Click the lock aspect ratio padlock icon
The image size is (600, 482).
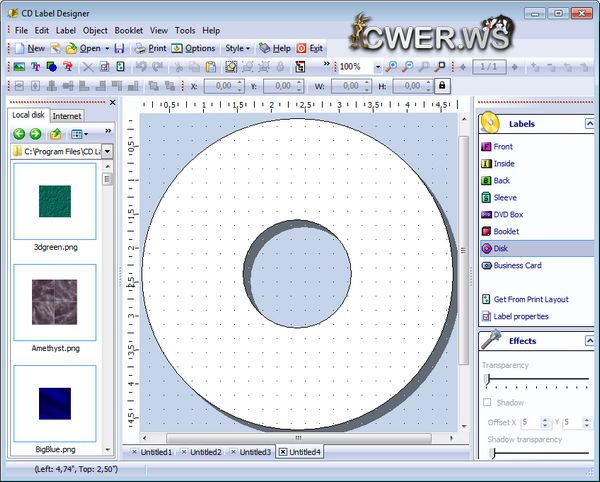(x=441, y=87)
